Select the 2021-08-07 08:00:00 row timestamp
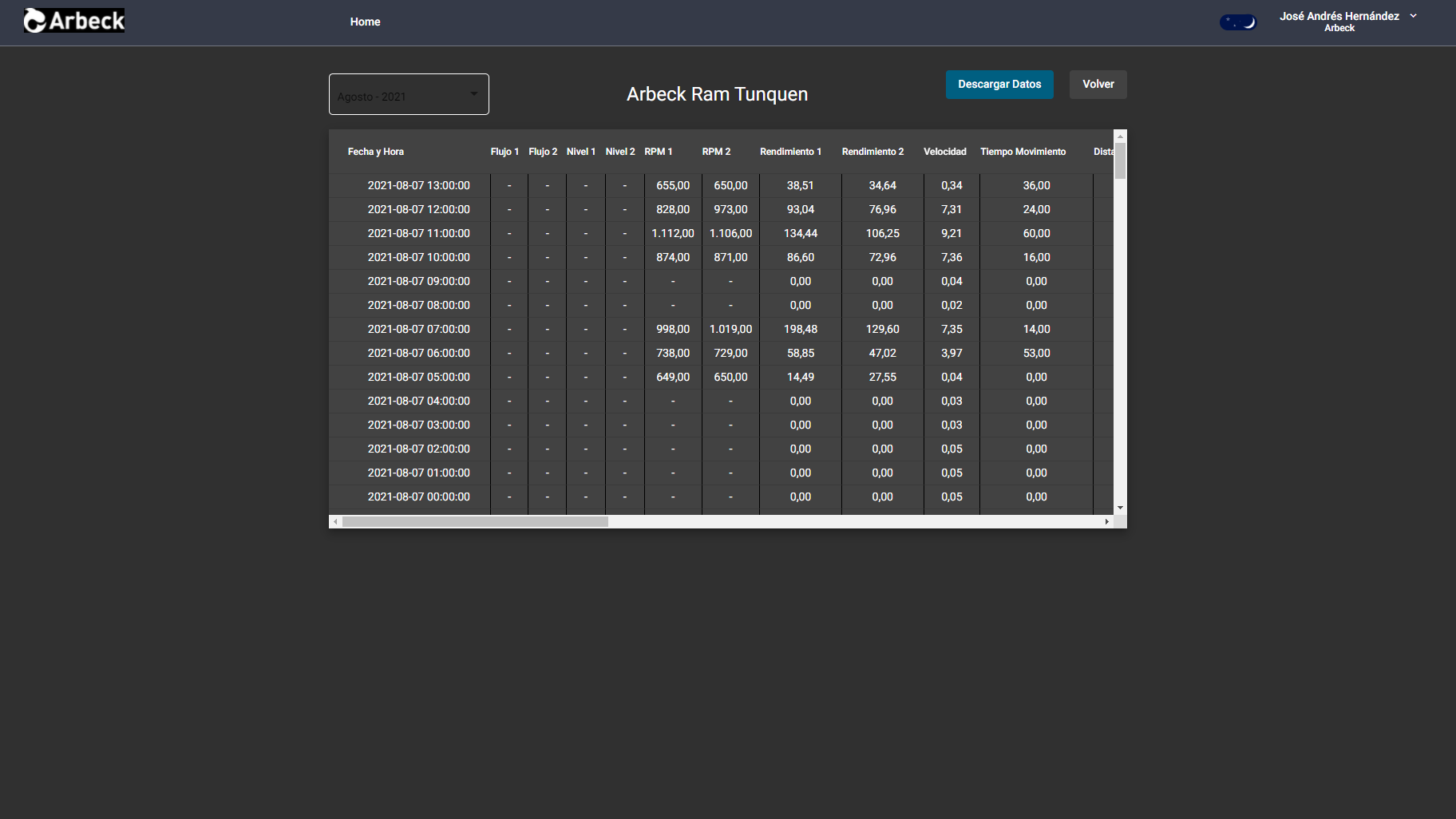1456x819 pixels. tap(418, 305)
